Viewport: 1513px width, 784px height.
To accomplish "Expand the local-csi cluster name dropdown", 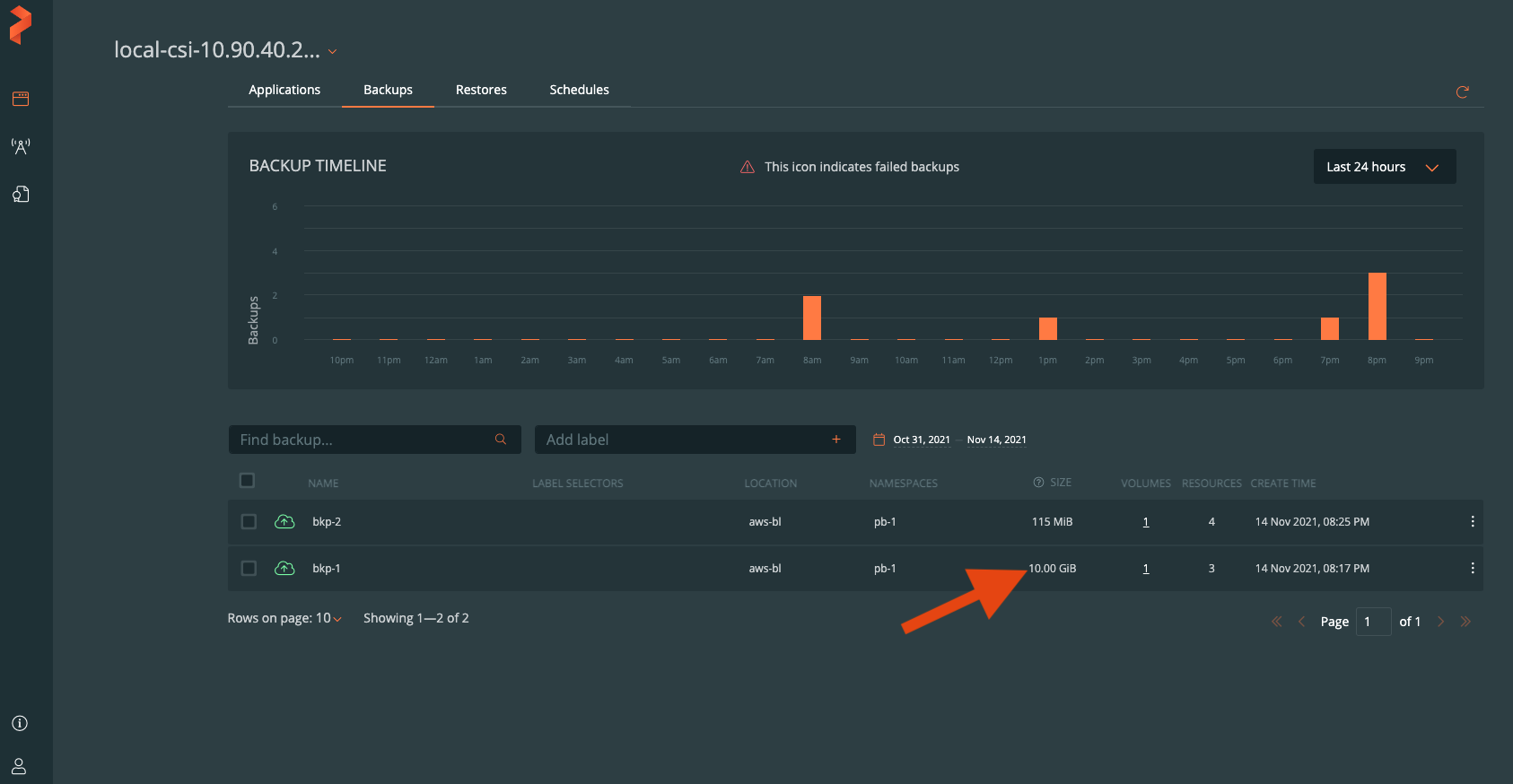I will (x=332, y=51).
